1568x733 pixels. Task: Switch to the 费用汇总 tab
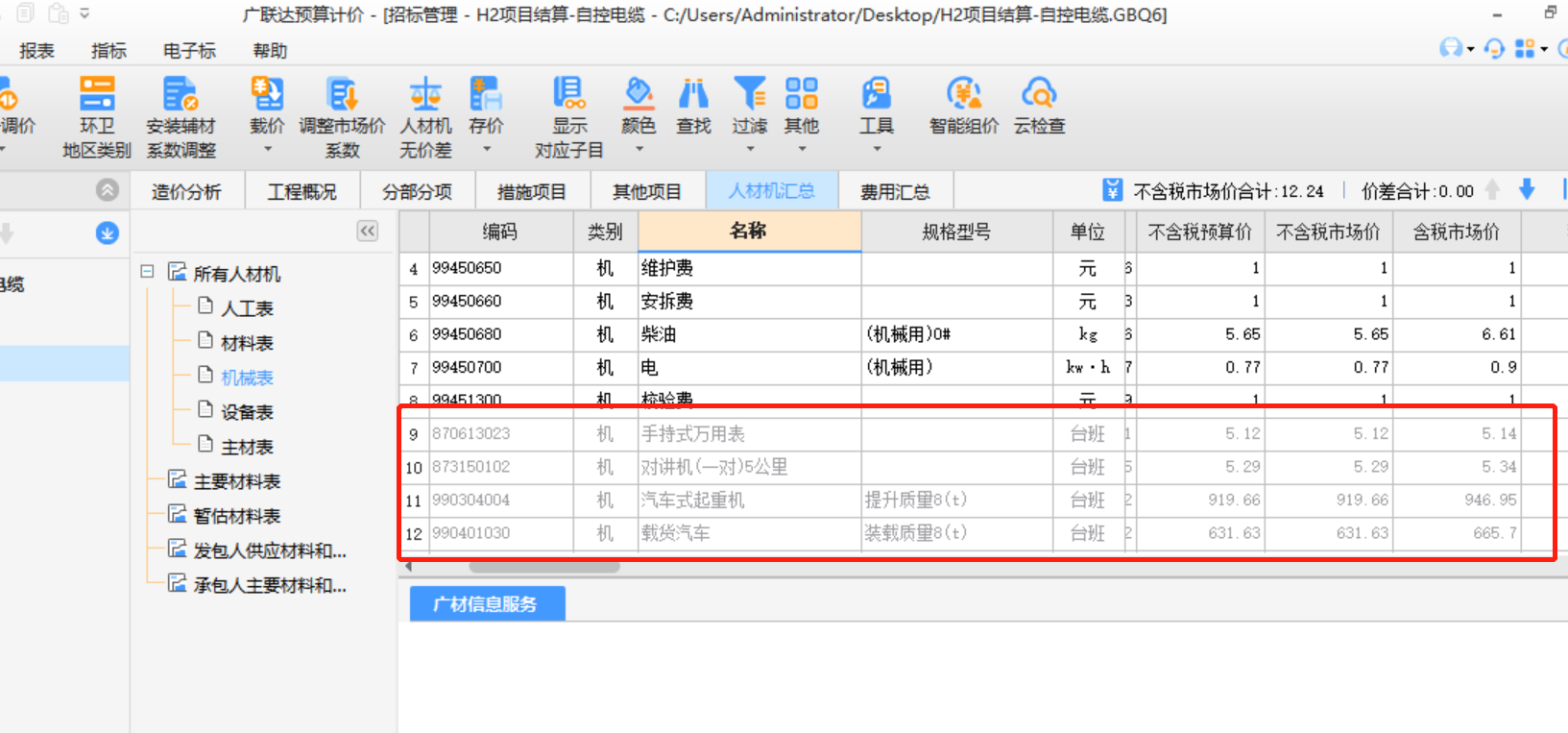click(895, 191)
